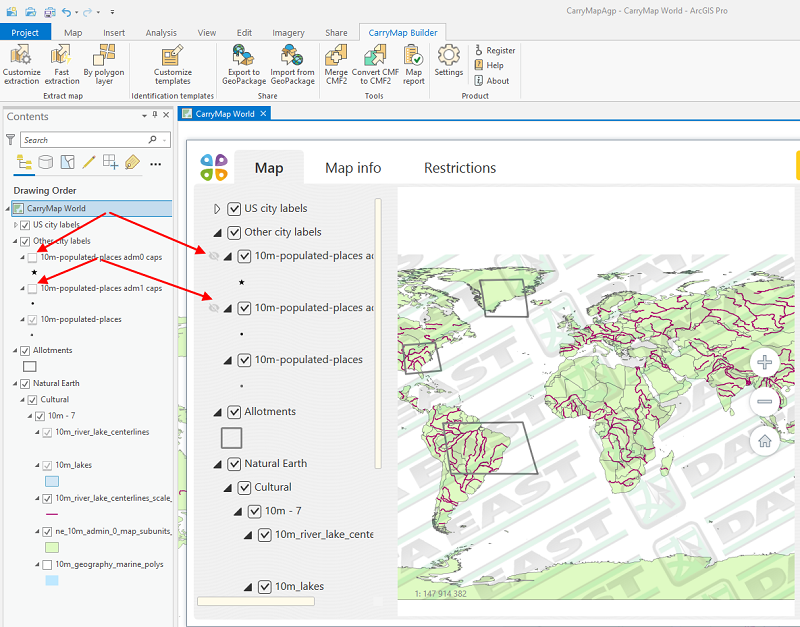Collapse Allotments group in Map tab
The height and width of the screenshot is (627, 800).
point(217,412)
